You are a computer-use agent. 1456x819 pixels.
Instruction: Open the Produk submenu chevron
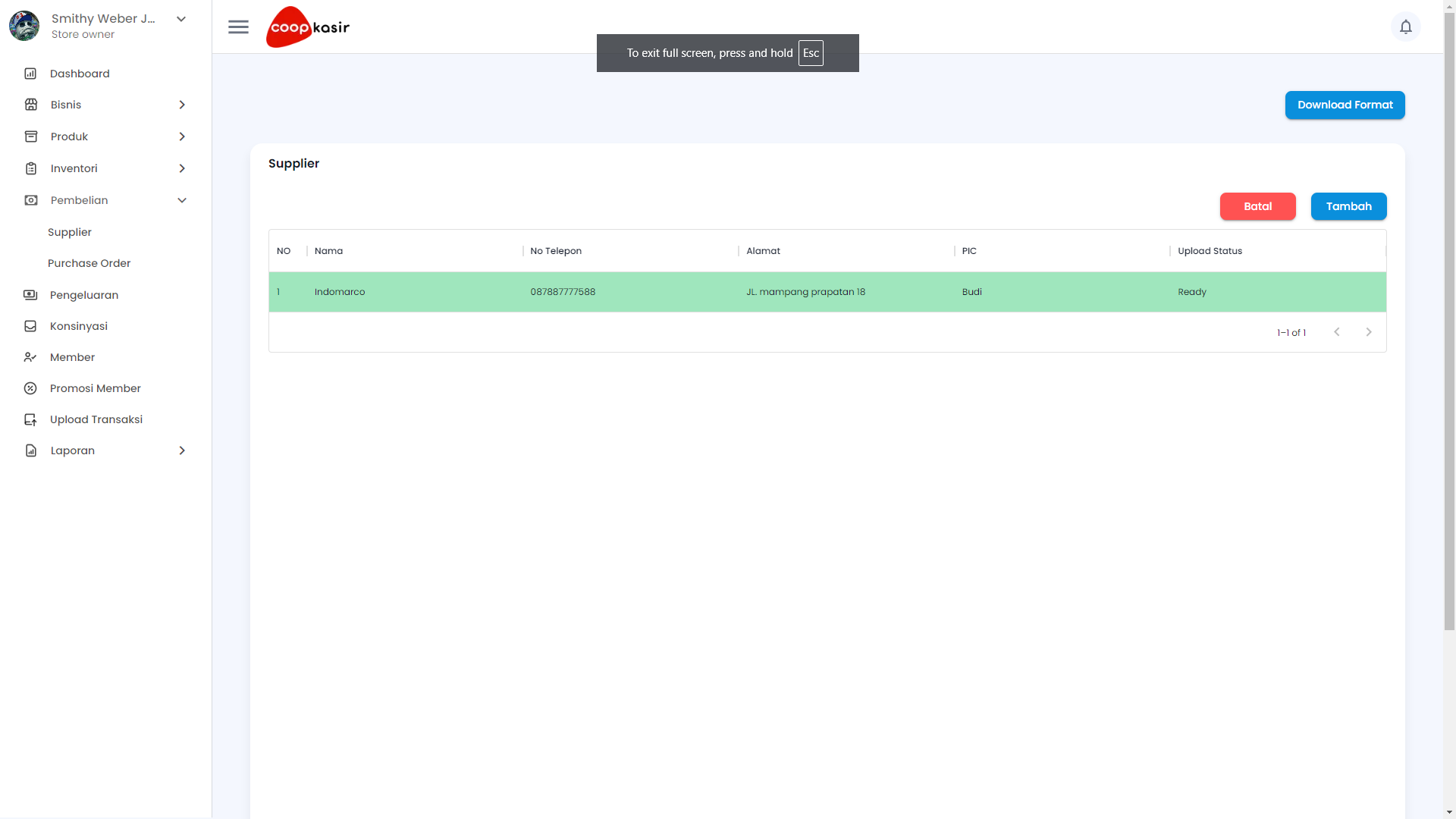(182, 136)
